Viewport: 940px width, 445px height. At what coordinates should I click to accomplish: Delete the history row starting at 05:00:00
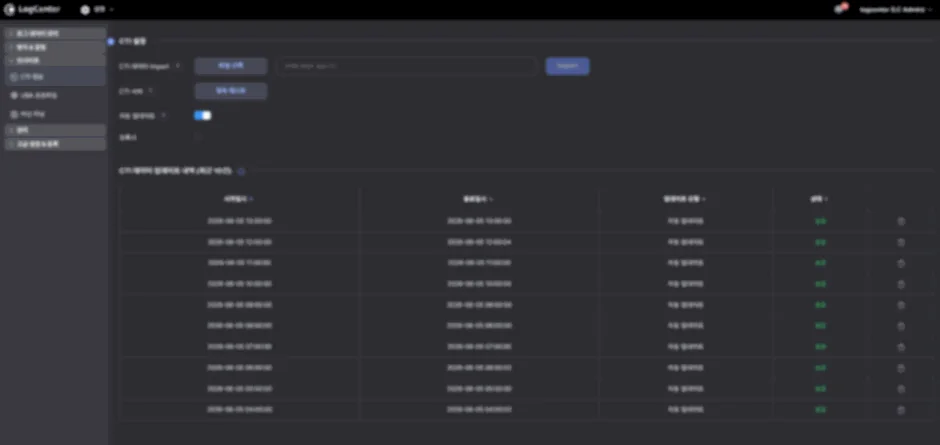pos(900,389)
